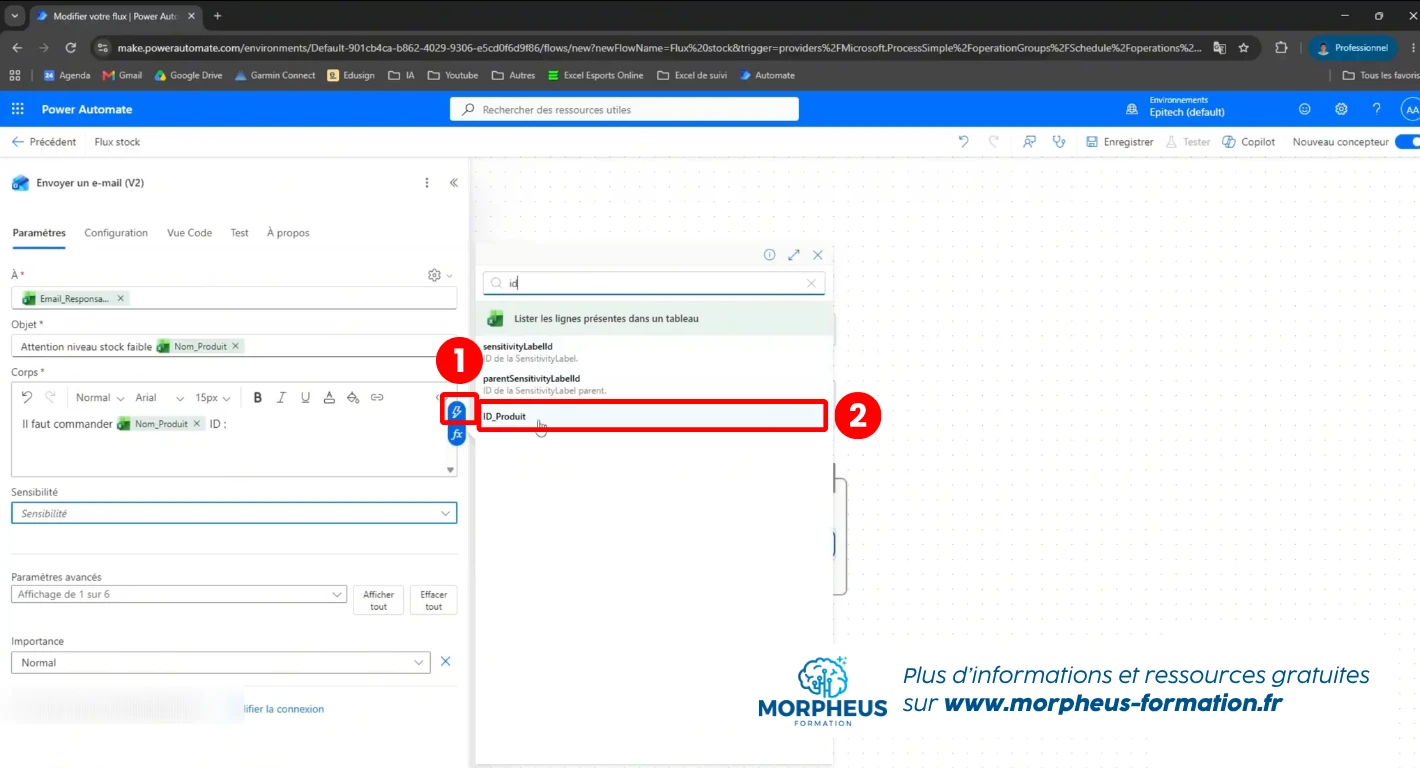Open the Vue Code tab
This screenshot has width=1420, height=768.
click(189, 233)
